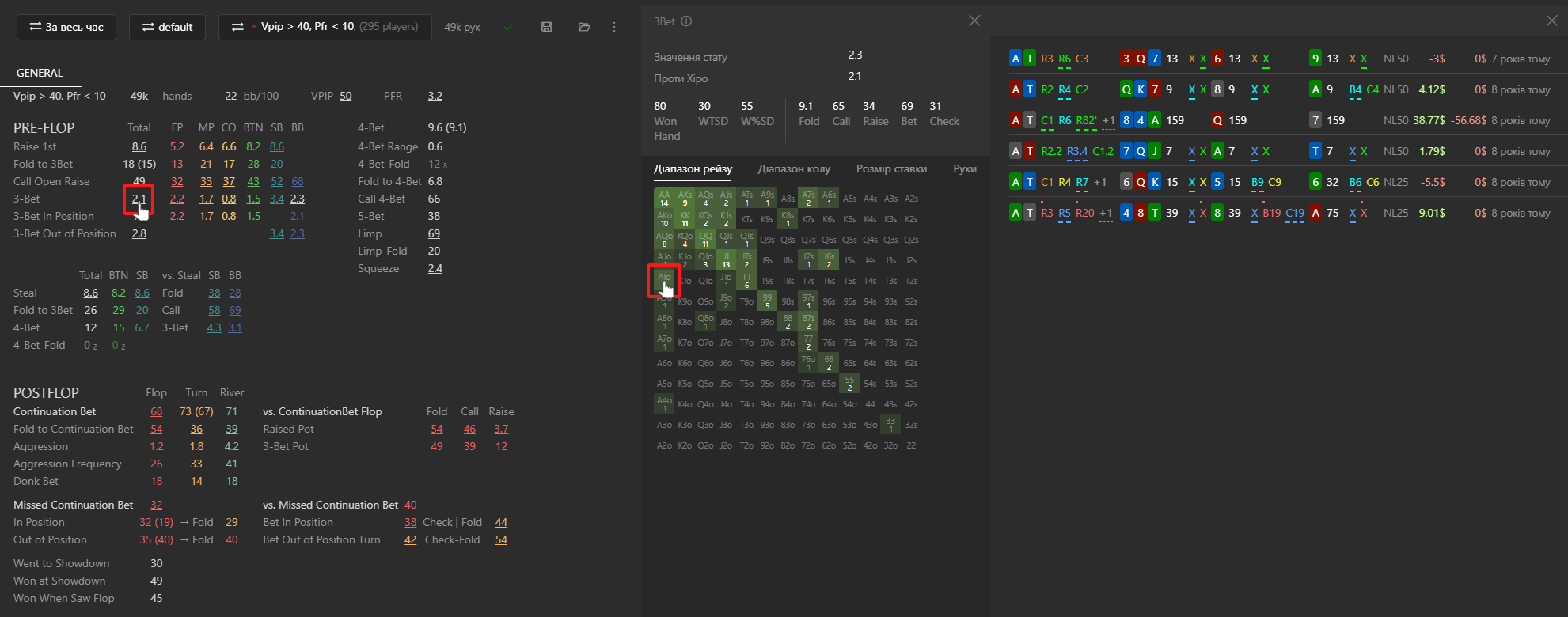
Task: Click the 3-Bet Out of Position value 2.8
Action: point(139,233)
